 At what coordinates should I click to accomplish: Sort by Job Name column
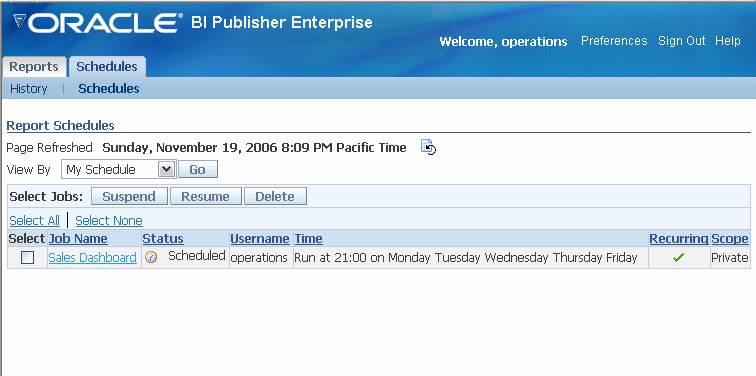(78, 239)
